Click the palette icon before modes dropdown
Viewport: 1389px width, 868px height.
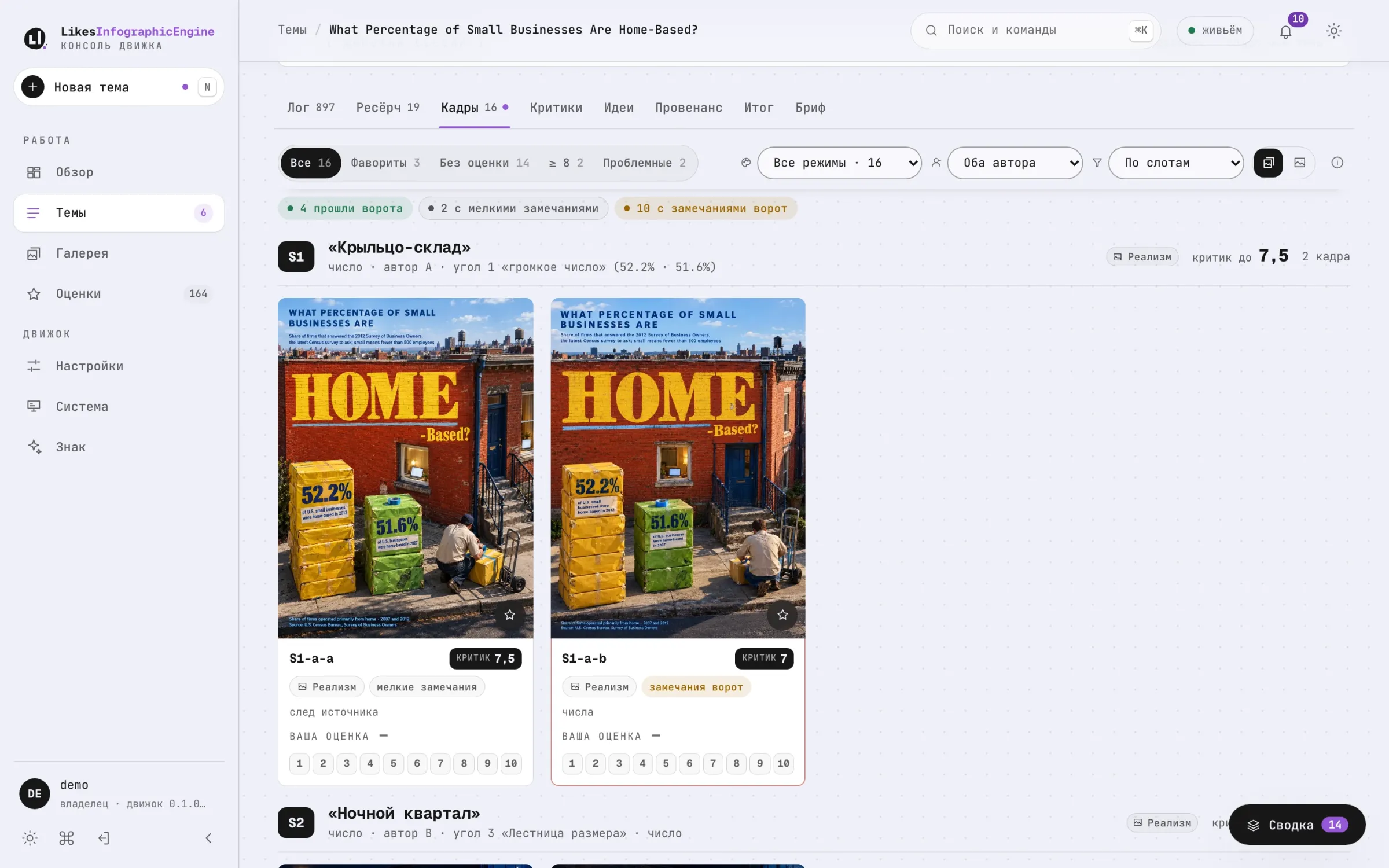click(746, 163)
